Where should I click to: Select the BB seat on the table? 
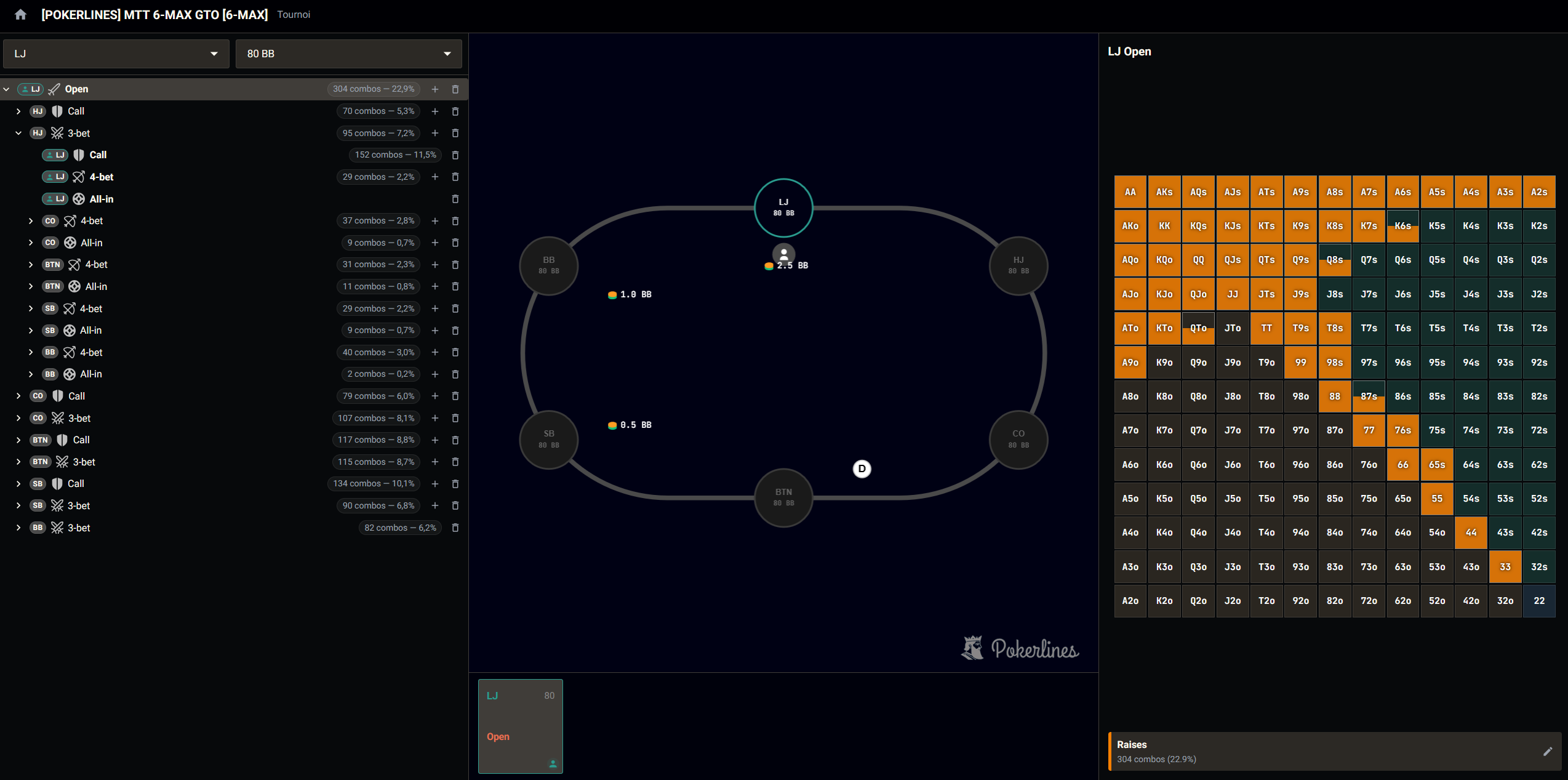click(x=549, y=265)
